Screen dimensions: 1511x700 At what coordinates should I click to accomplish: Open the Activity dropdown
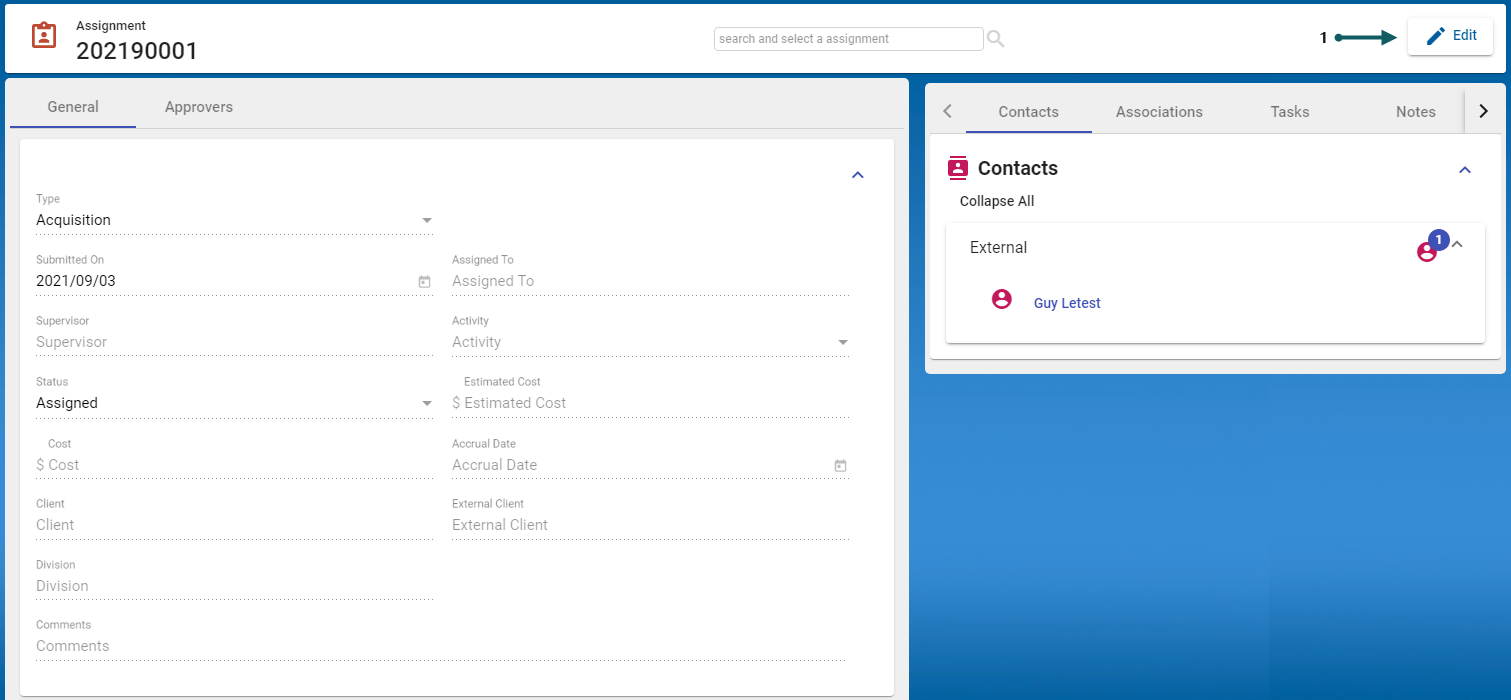842,342
